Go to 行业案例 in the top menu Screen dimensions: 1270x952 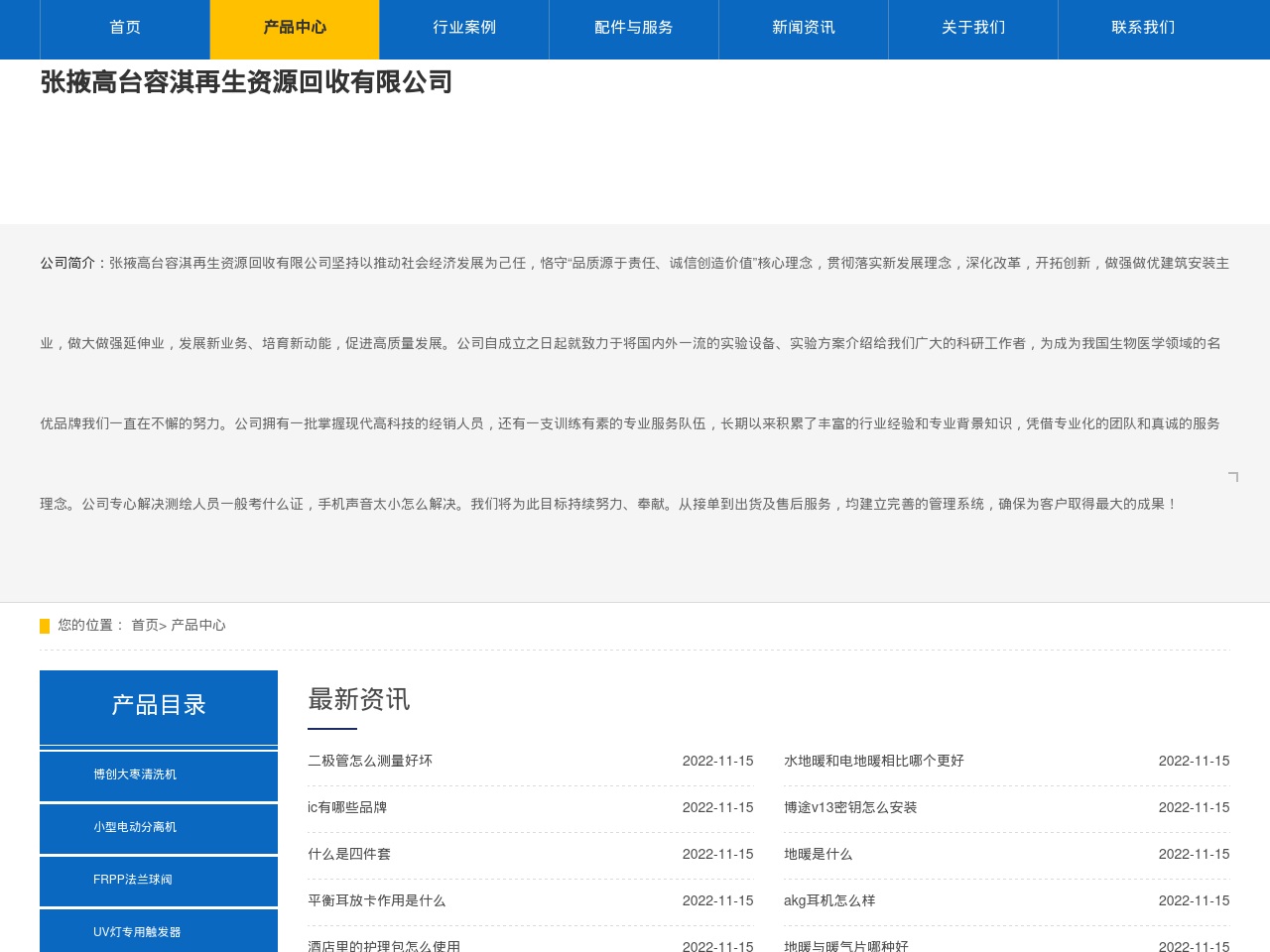(464, 28)
